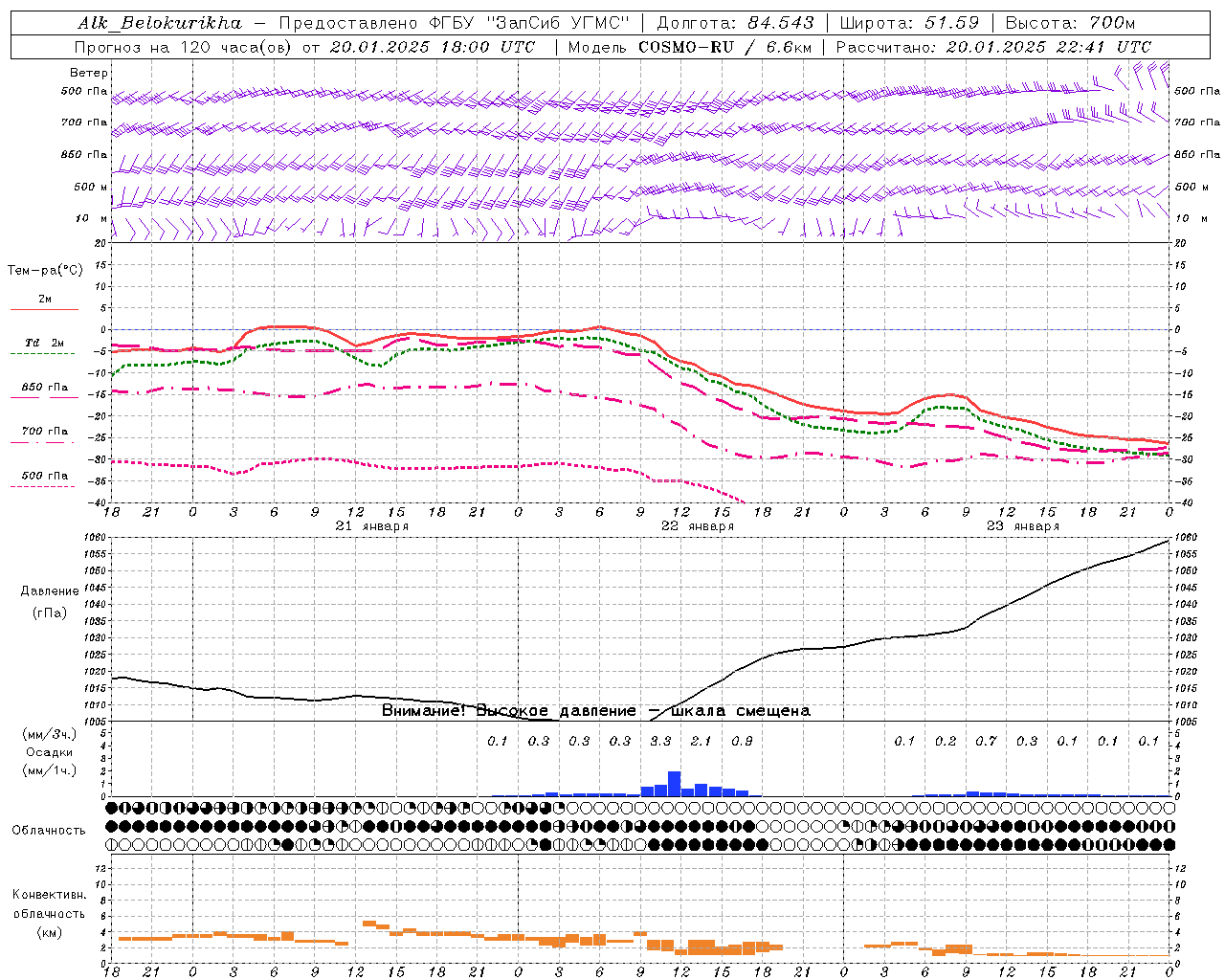This screenshot has height=980, width=1225.
Task: Click the 2.1 precipitation amount
Action: click(702, 742)
